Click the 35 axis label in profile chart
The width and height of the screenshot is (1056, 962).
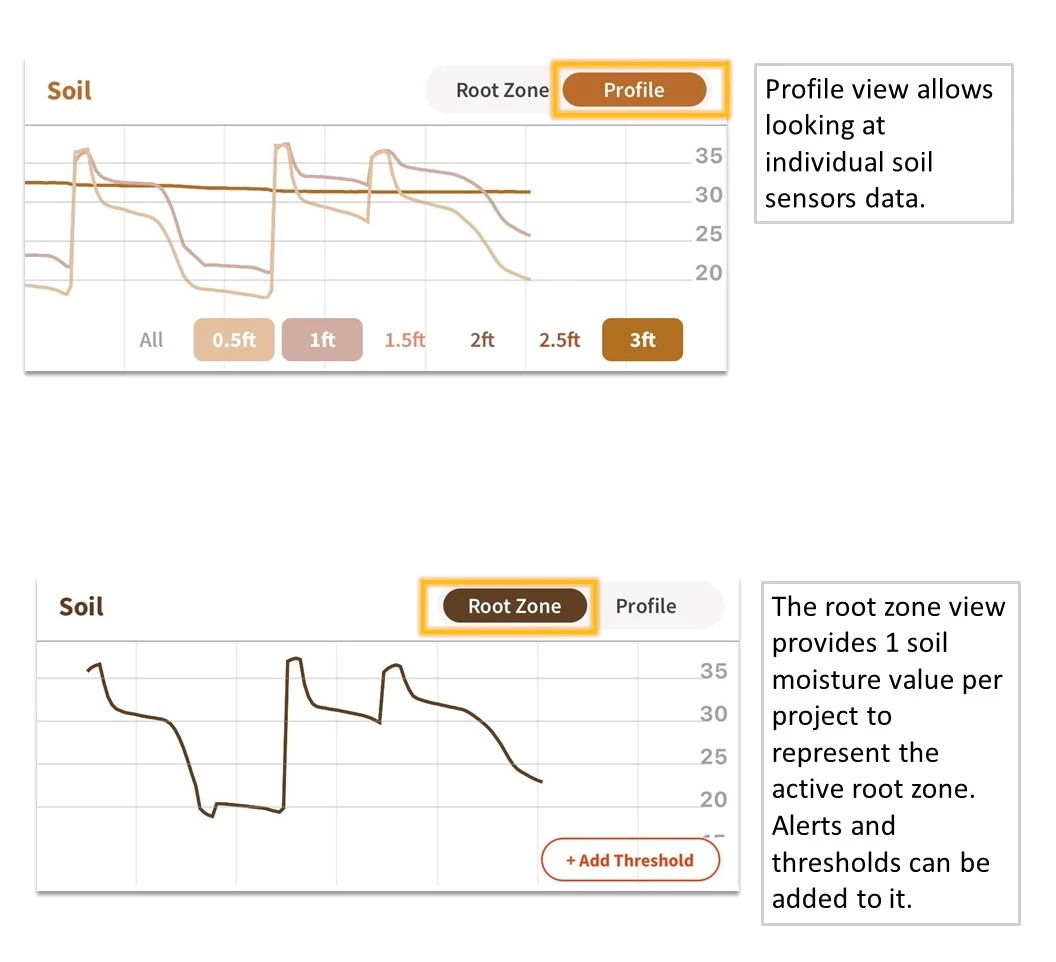(709, 156)
